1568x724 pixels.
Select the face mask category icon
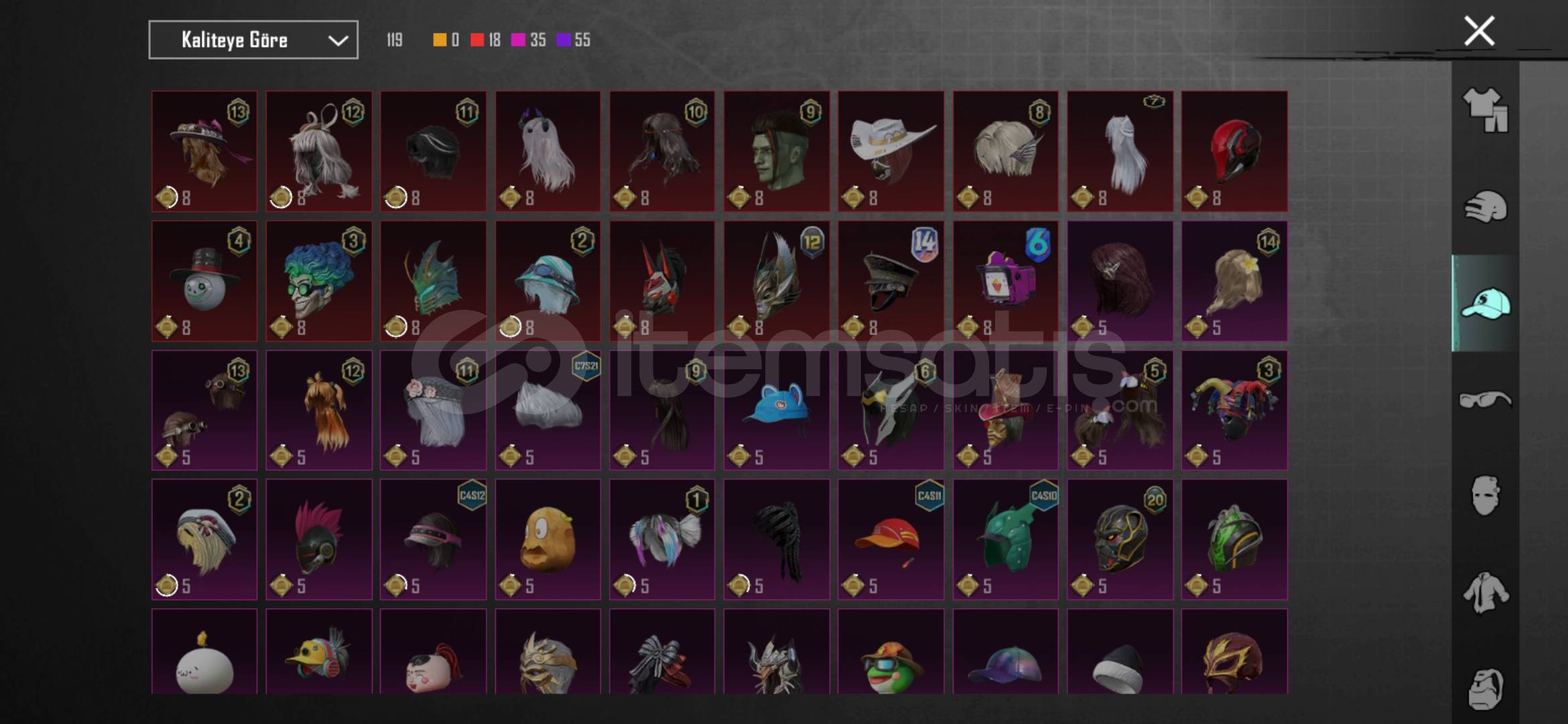pos(1485,495)
